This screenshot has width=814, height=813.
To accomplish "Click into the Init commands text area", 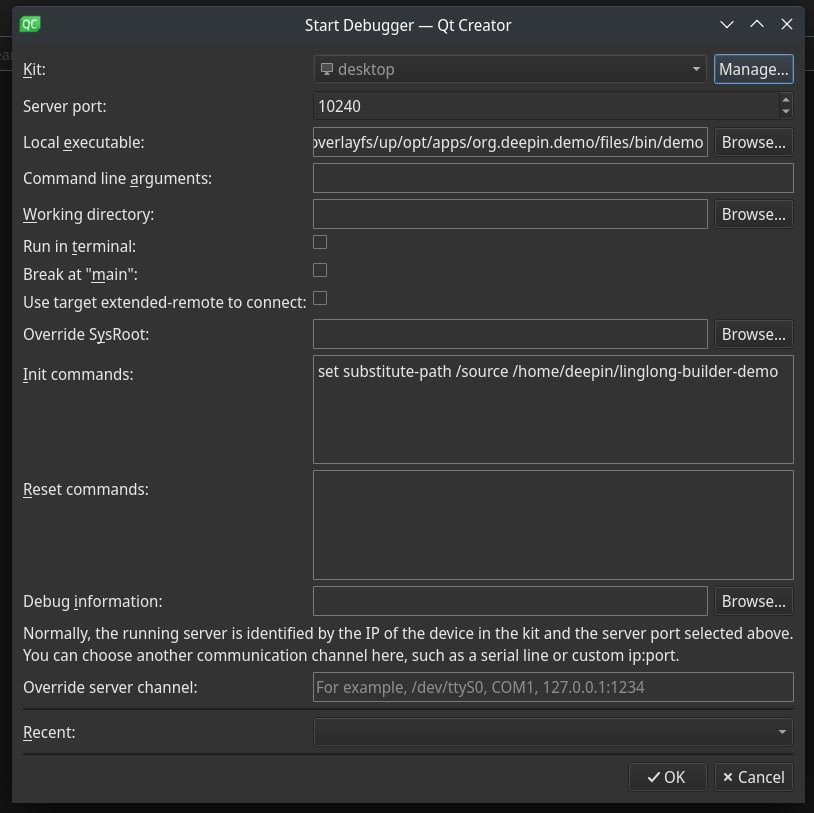I will [553, 410].
